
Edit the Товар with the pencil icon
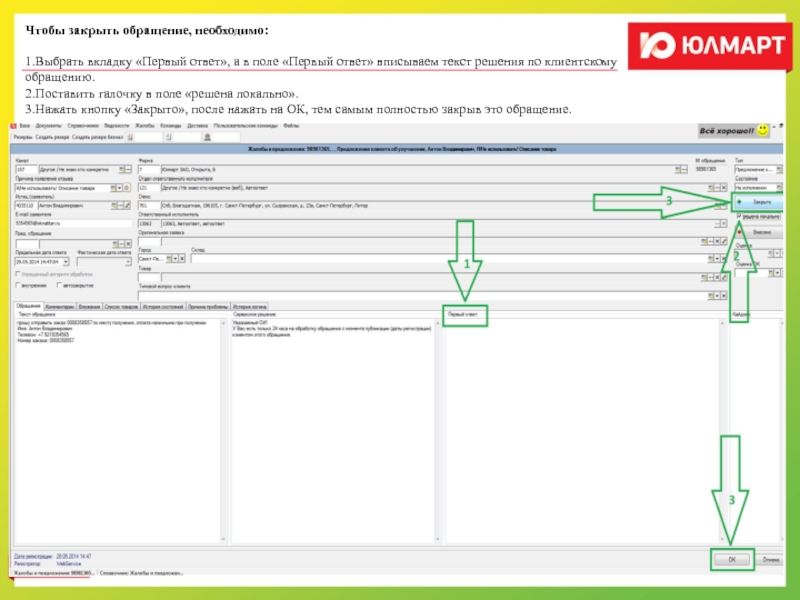coord(724,277)
